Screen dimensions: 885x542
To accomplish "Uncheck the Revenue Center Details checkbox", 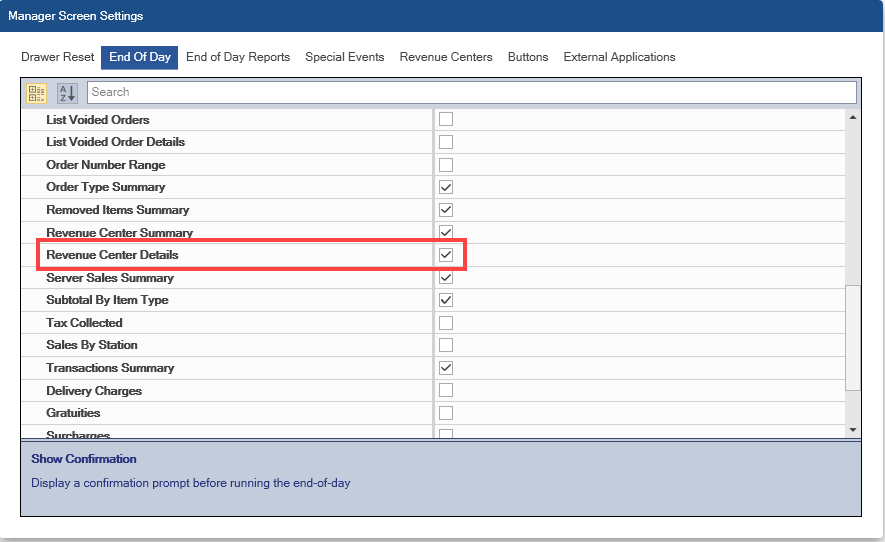I will pos(446,255).
